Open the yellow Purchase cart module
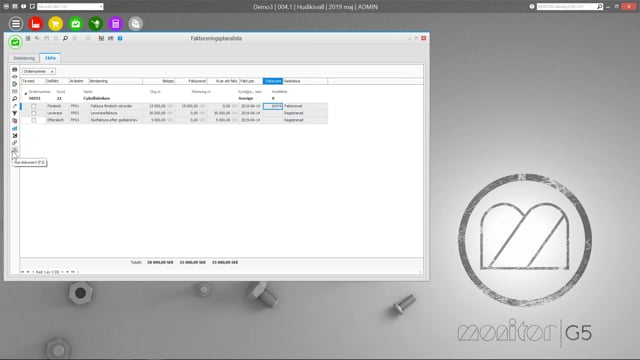This screenshot has width=640, height=360. (56, 24)
